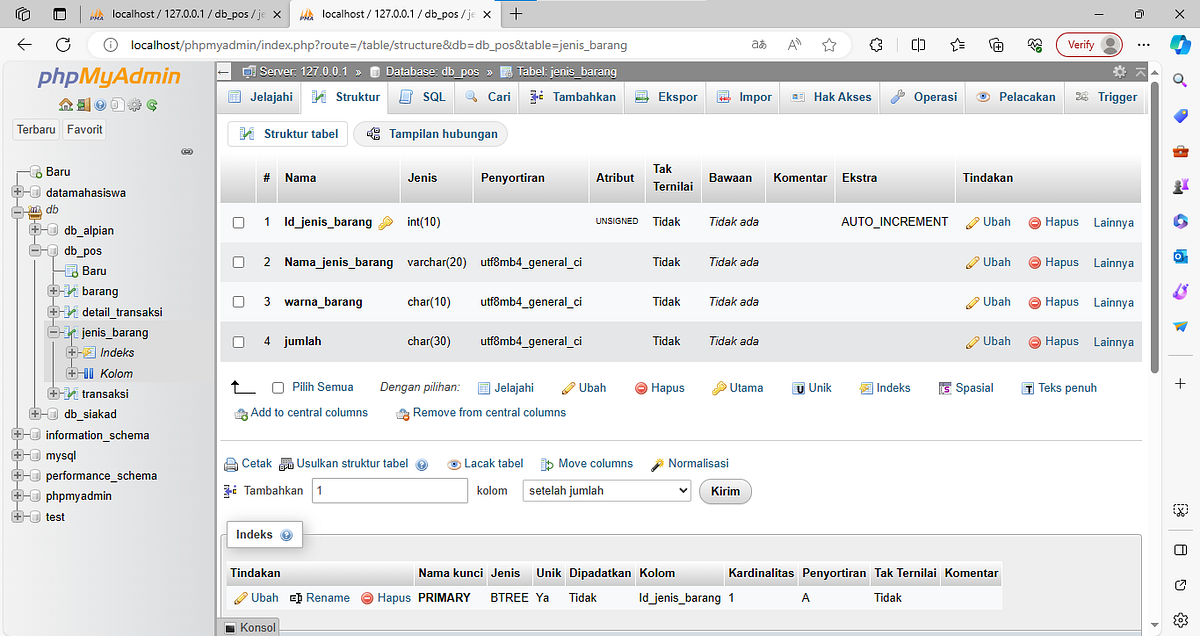
Task: Open the browser extensions puzzle icon
Action: point(876,45)
